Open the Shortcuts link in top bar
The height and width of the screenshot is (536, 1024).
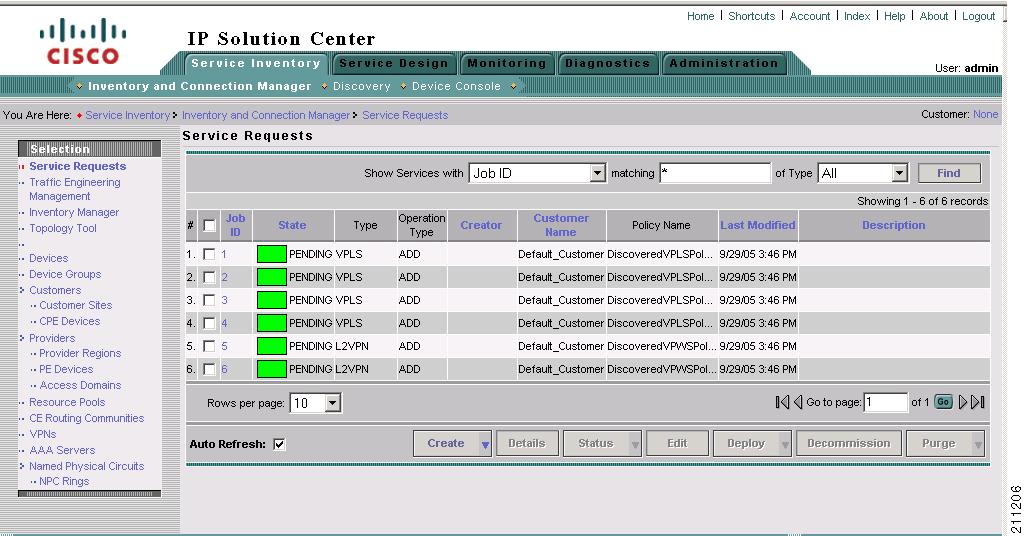point(752,16)
